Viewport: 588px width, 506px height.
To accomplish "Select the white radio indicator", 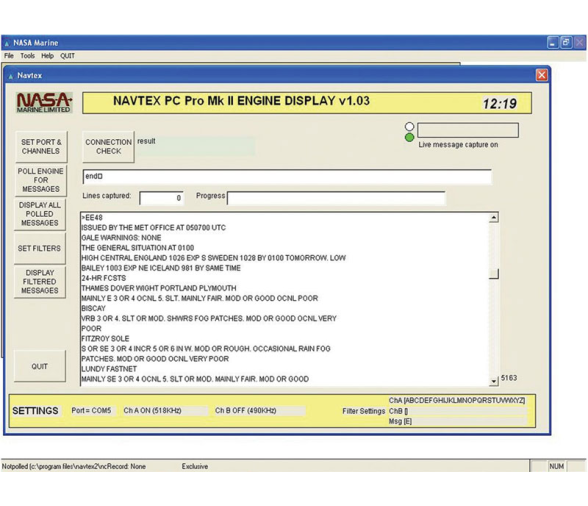I will [410, 126].
